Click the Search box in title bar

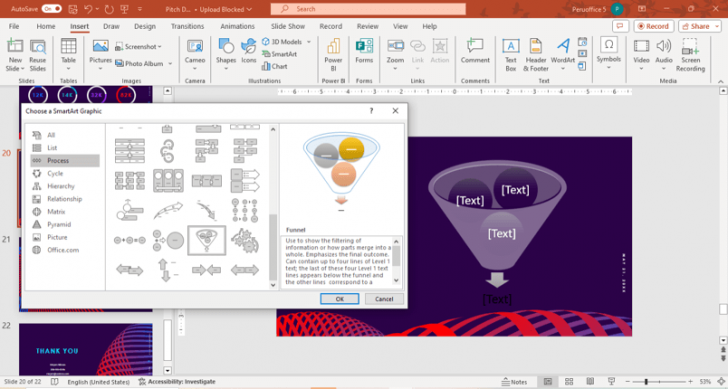point(368,9)
